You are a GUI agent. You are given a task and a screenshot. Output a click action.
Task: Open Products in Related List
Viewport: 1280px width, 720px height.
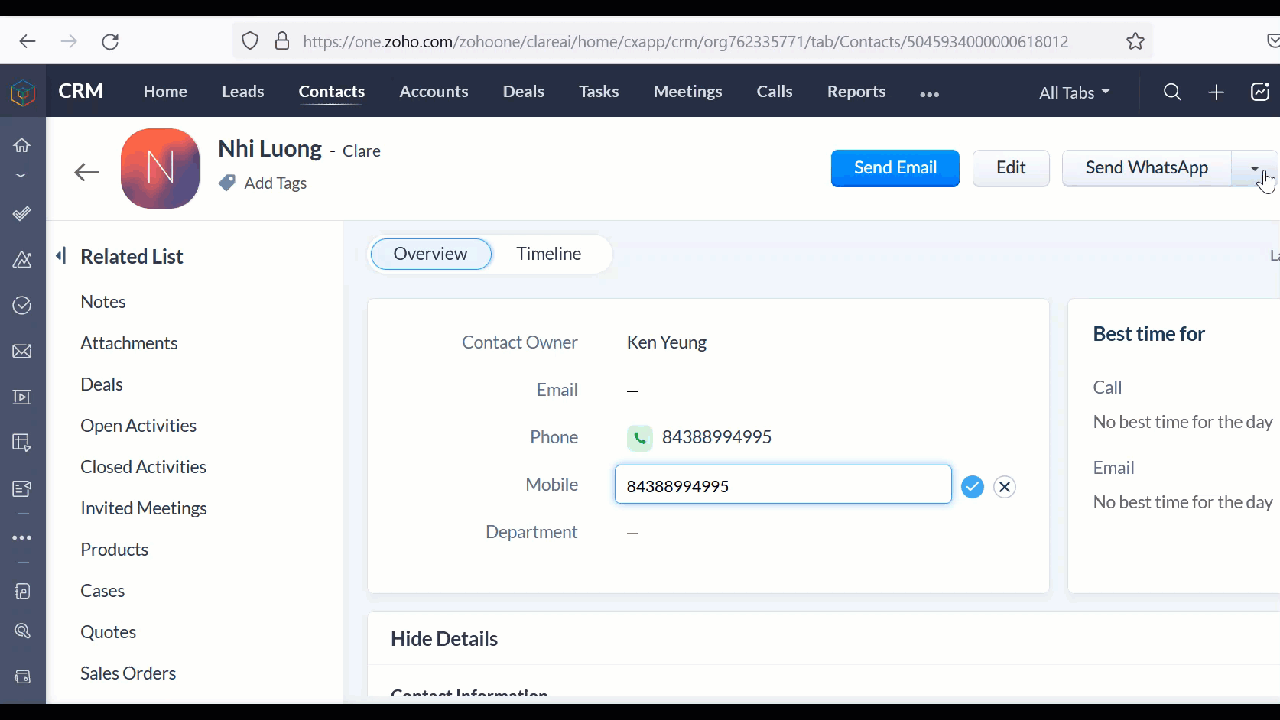[x=114, y=550]
